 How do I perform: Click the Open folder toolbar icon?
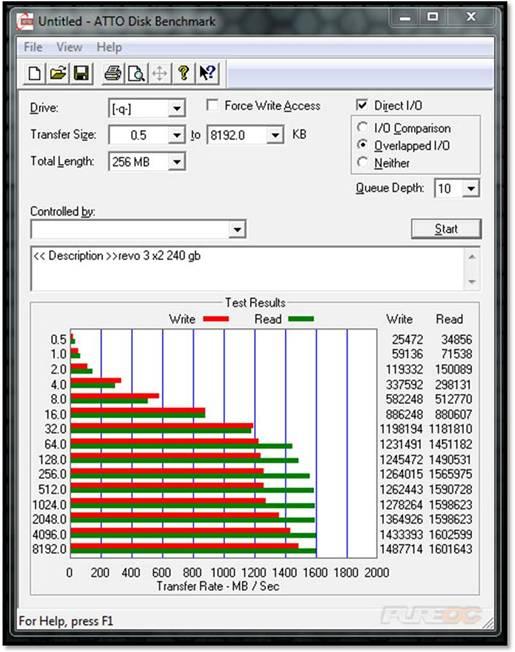58,73
